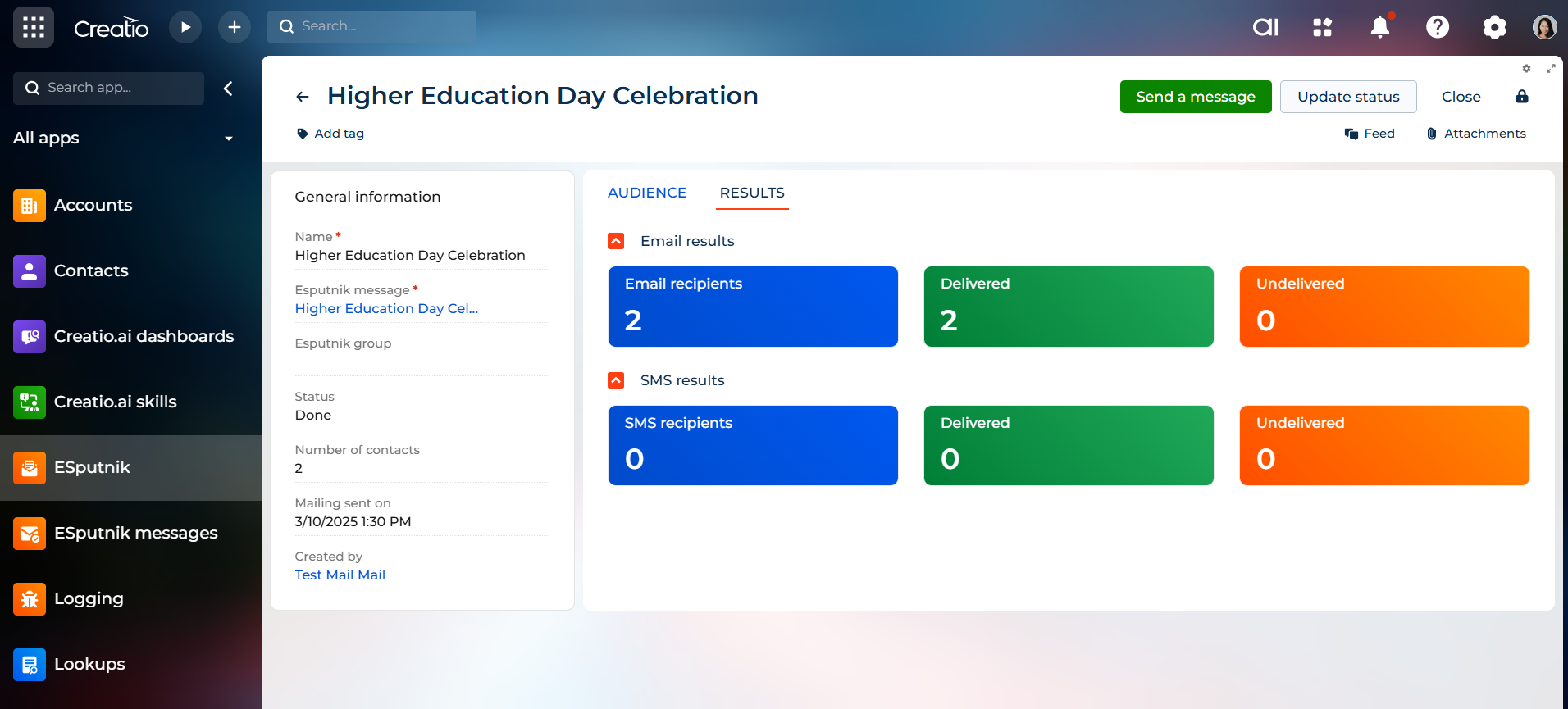The height and width of the screenshot is (709, 1568).
Task: Click the SMS Undelivered orange tile
Action: click(x=1384, y=445)
